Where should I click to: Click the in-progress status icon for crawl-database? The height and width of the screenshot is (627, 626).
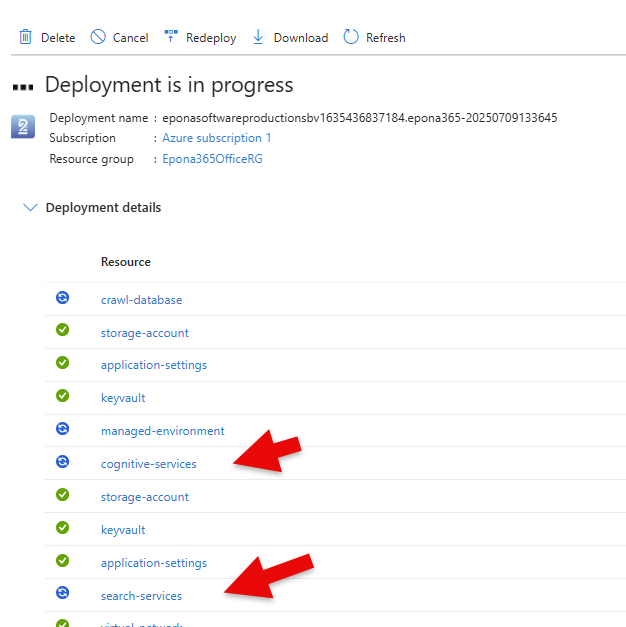coord(62,298)
